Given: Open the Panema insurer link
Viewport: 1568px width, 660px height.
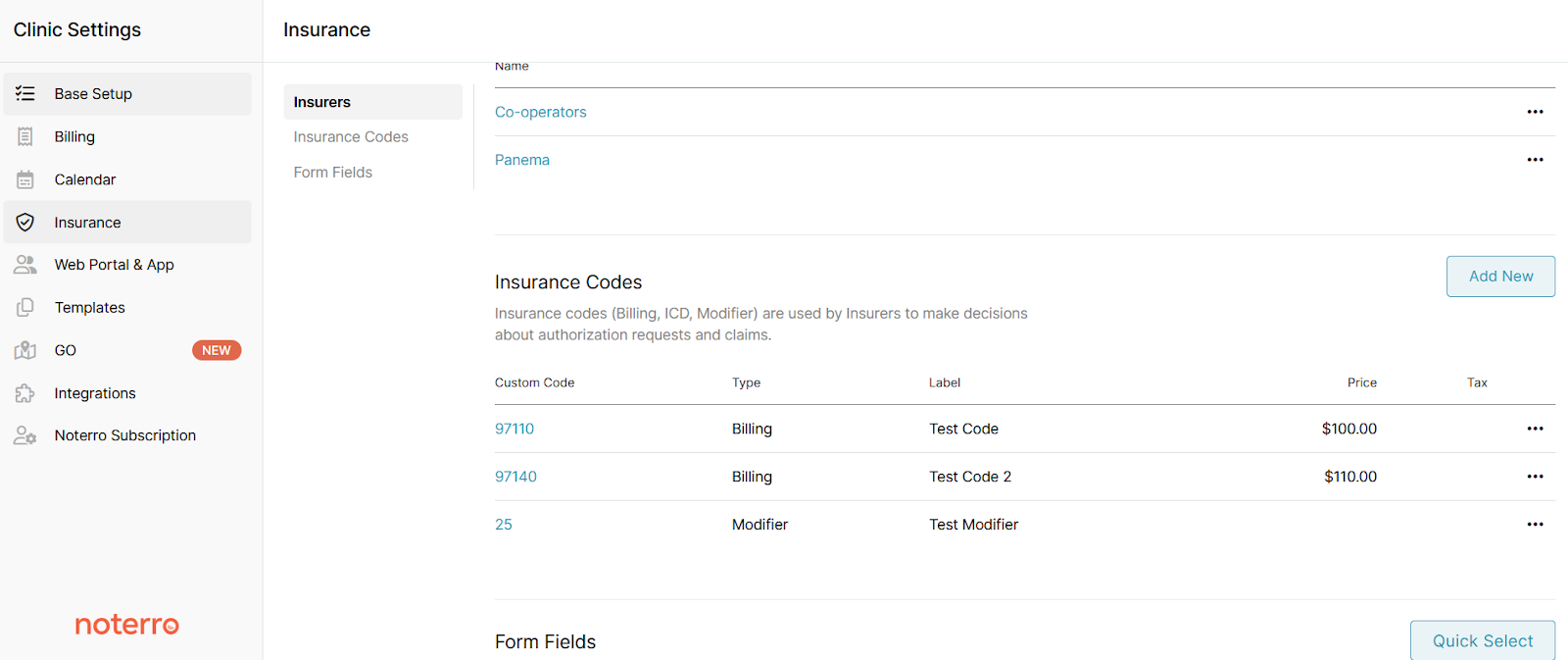Looking at the screenshot, I should coord(522,160).
